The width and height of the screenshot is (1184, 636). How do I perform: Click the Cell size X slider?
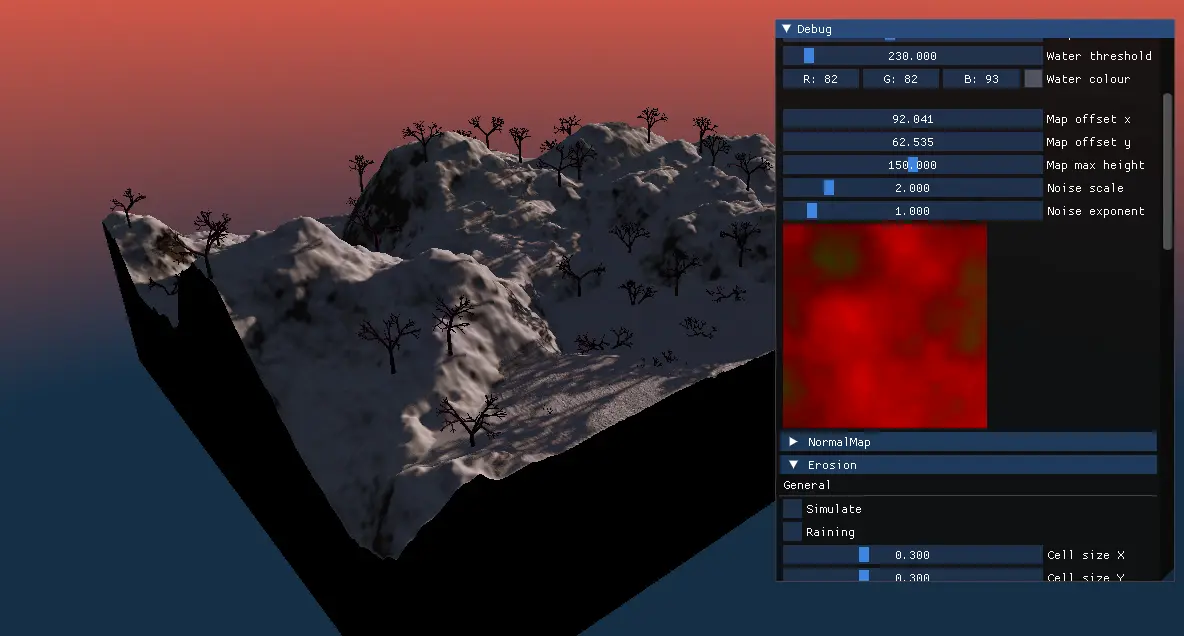[x=912, y=555]
